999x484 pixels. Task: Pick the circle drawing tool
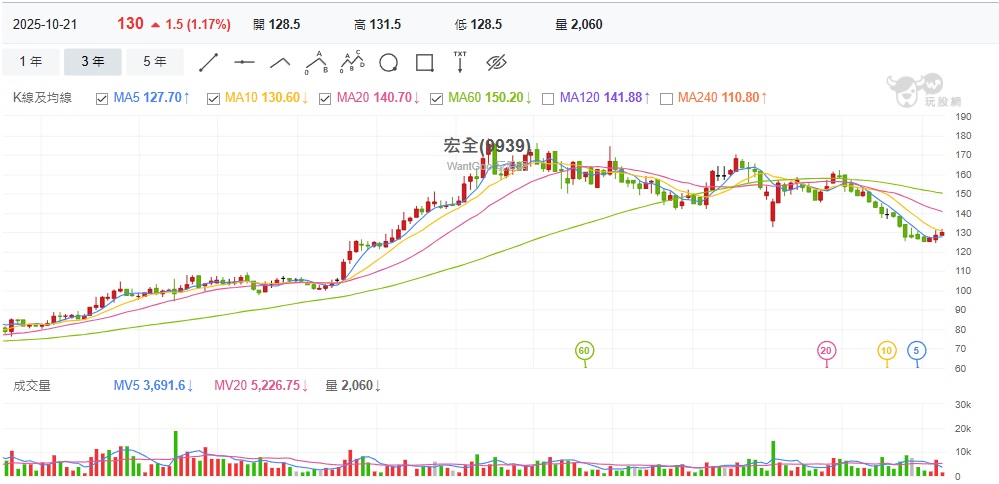point(388,62)
